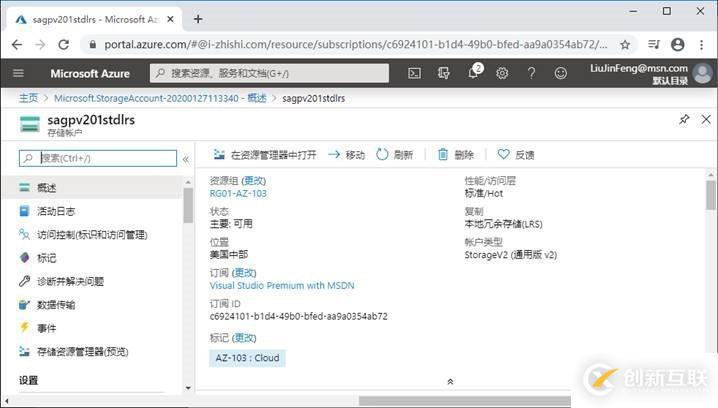Click the browser forward arrow
Viewport: 718px width, 408px height.
(40, 44)
